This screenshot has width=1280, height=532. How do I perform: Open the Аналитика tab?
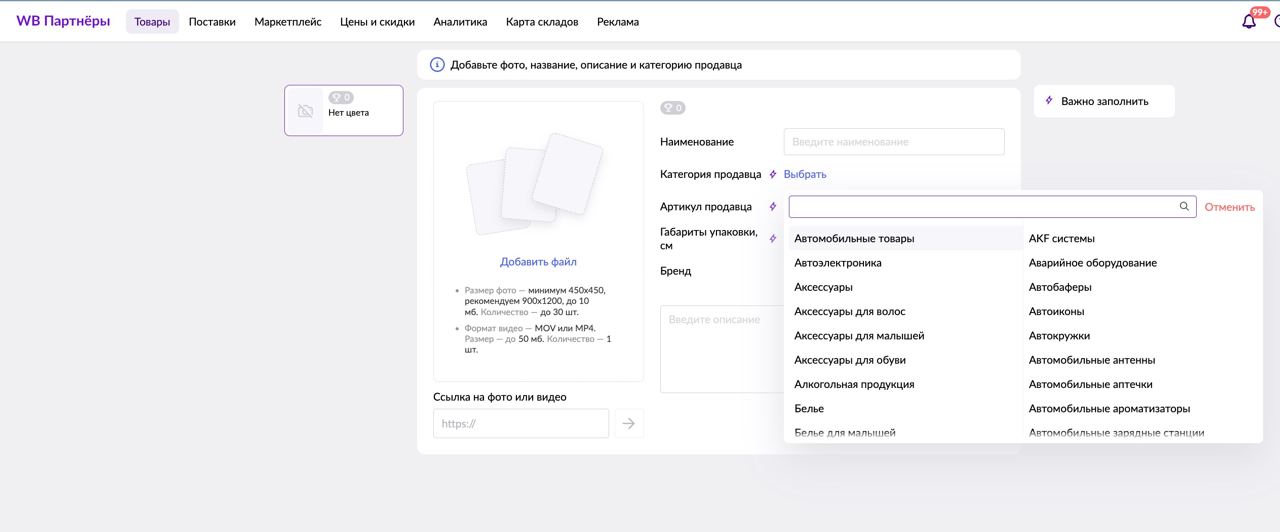(x=460, y=22)
